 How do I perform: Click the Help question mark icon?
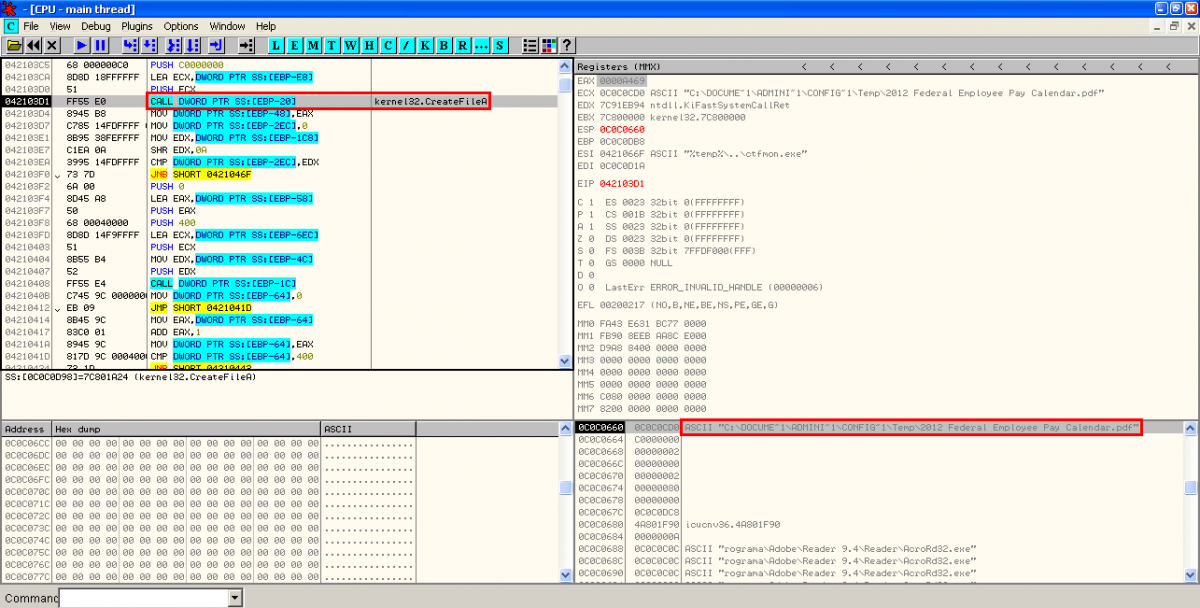click(x=566, y=46)
